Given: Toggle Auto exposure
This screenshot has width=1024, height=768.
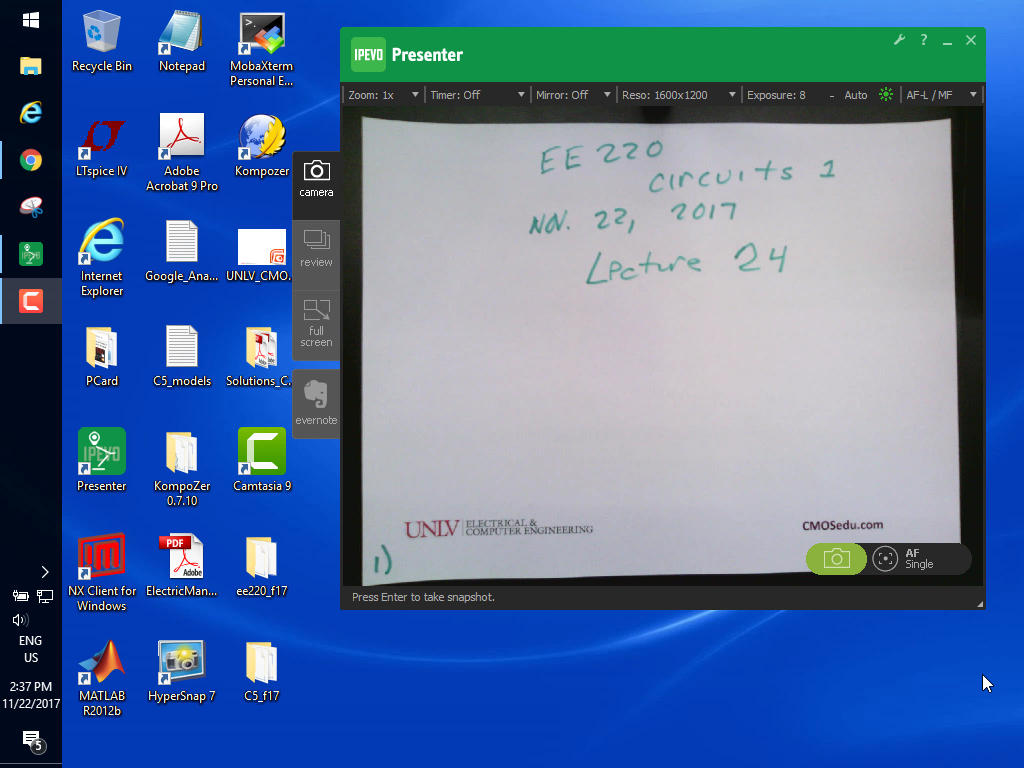Looking at the screenshot, I should click(856, 95).
